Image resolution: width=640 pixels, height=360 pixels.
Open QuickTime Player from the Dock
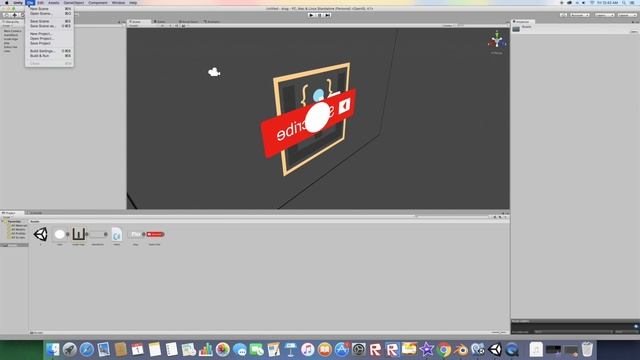512,349
